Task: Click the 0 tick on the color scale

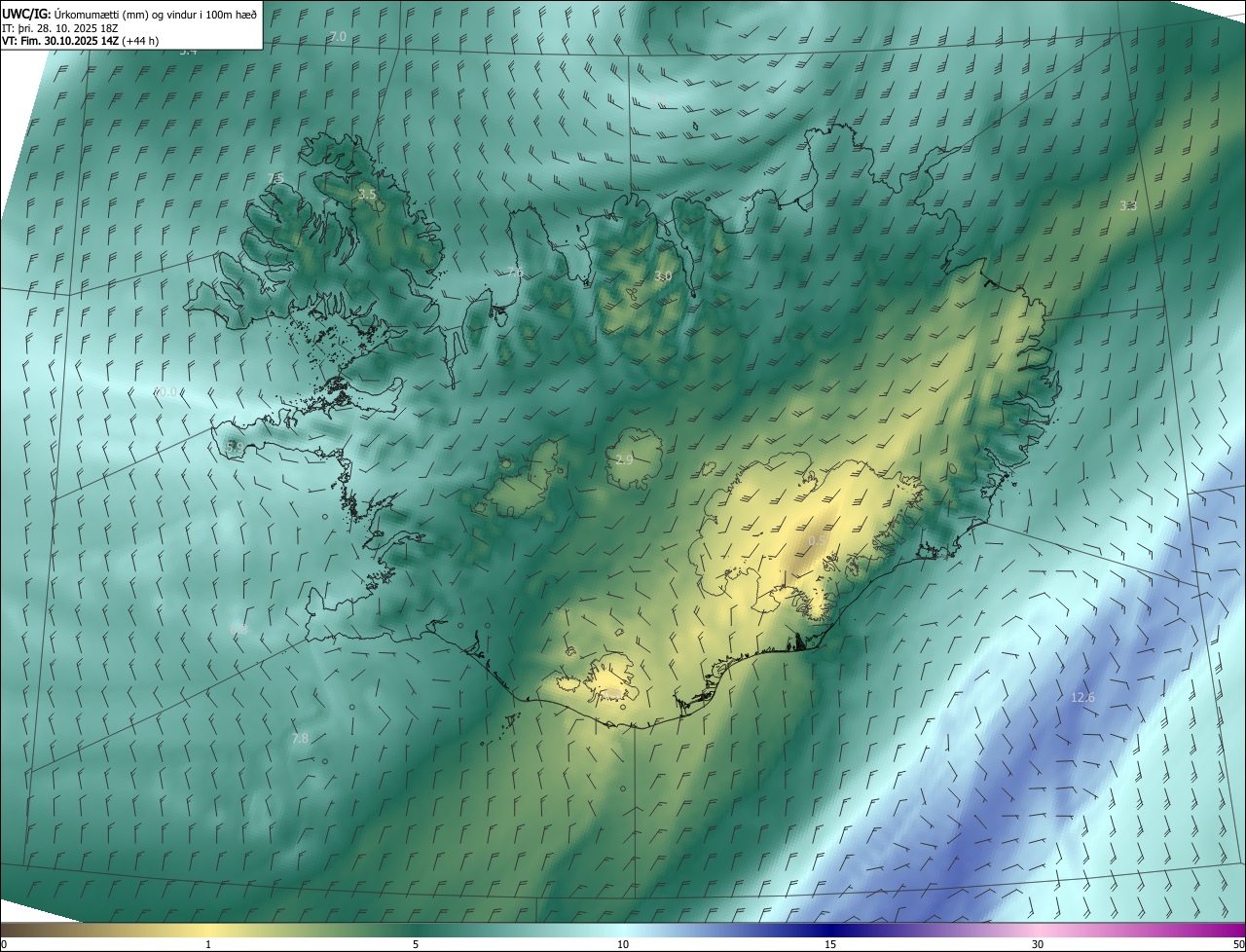Action: point(4,944)
